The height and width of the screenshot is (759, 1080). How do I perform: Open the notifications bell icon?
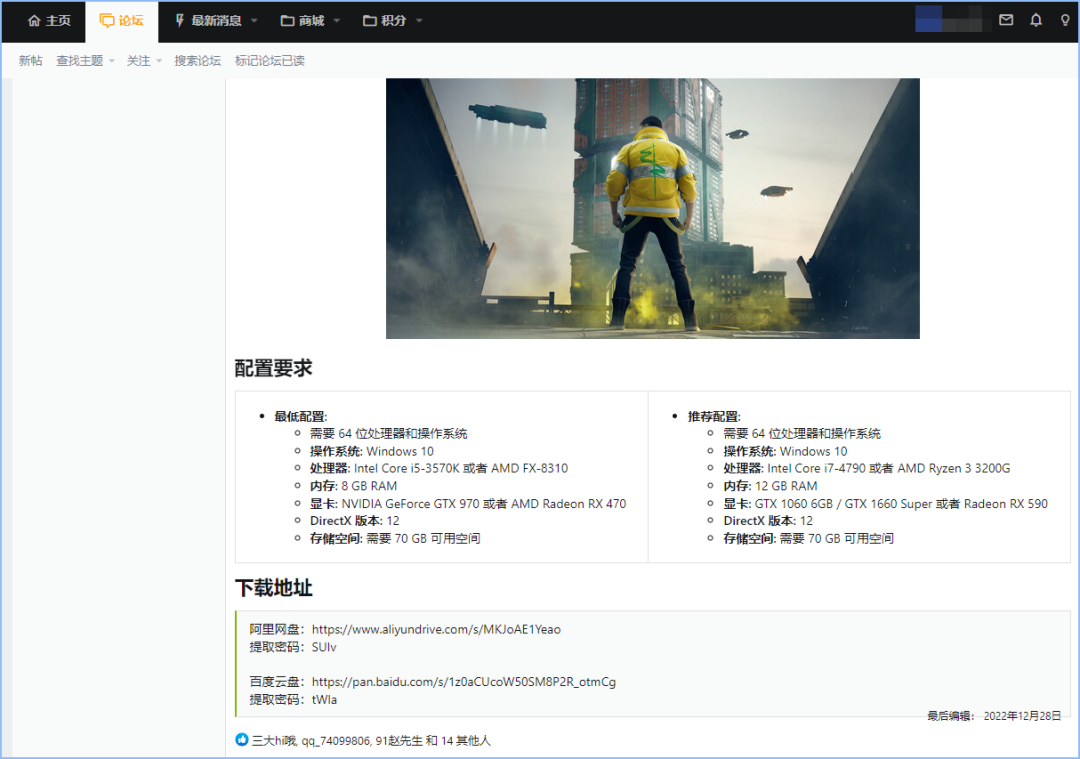tap(1036, 20)
